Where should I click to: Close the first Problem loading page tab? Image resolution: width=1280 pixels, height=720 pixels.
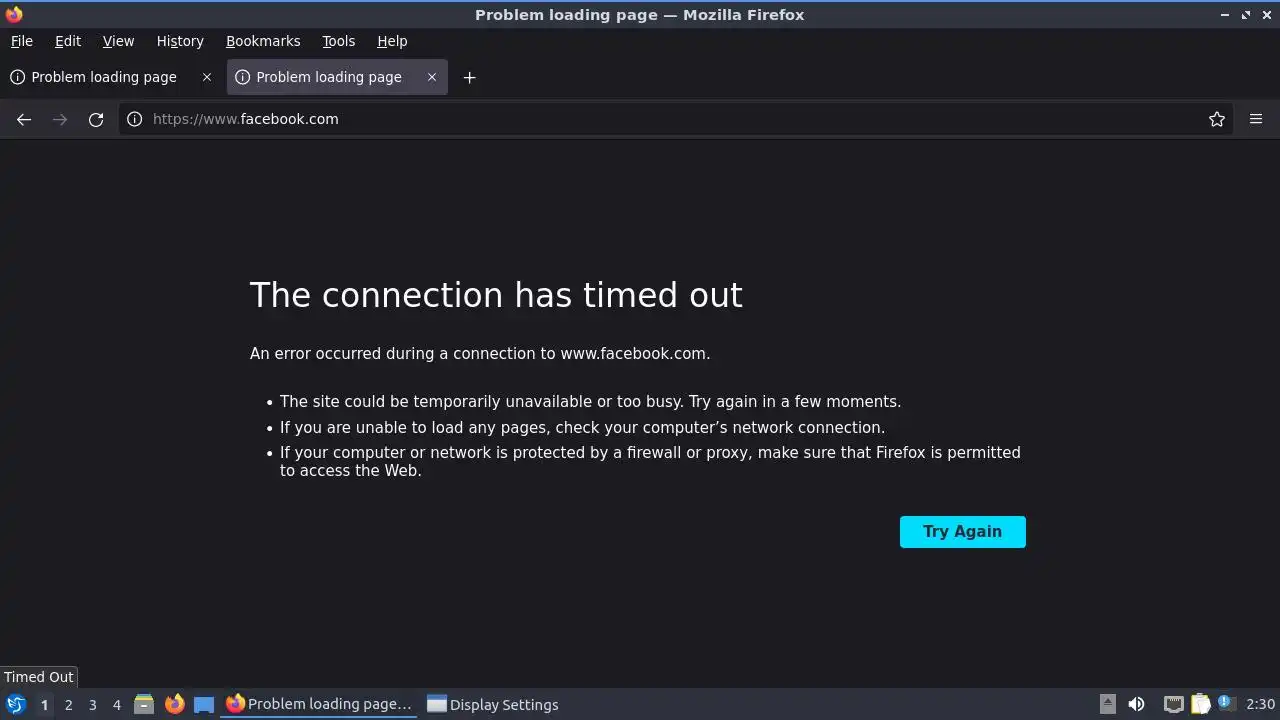pyautogui.click(x=207, y=77)
